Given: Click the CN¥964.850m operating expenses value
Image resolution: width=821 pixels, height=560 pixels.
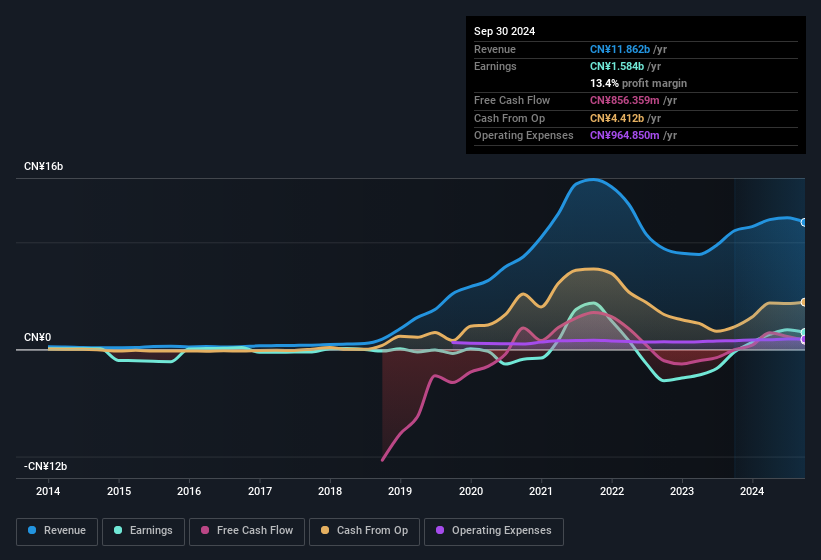Looking at the screenshot, I should (625, 136).
